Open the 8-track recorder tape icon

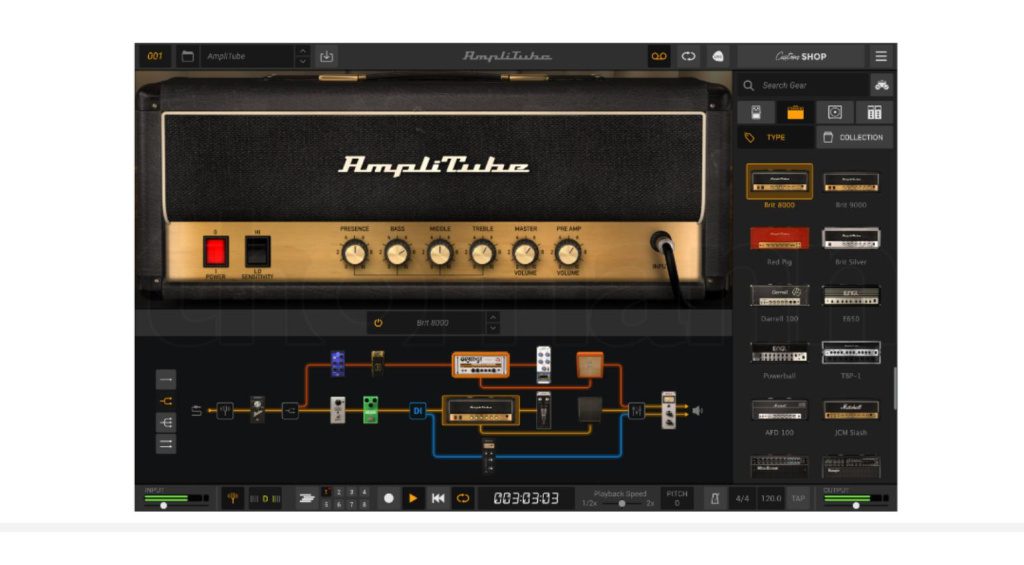(658, 56)
